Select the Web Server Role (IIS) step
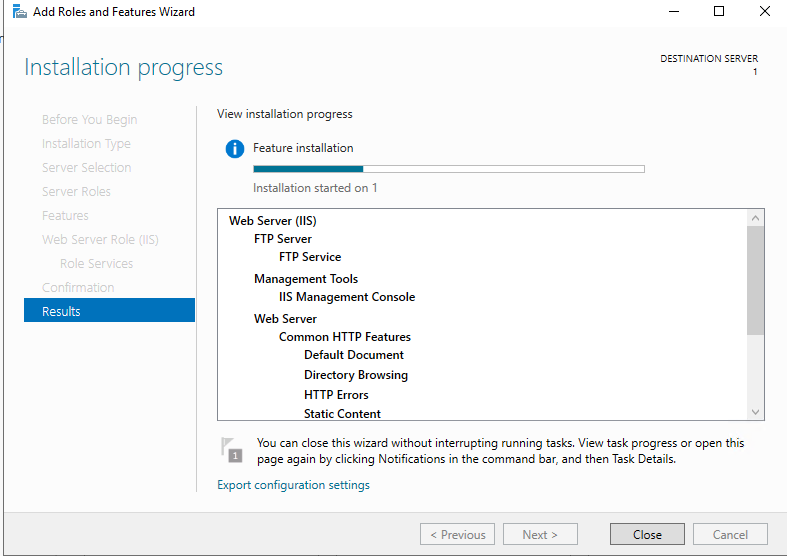Screen dimensions: 787x556 coord(100,239)
